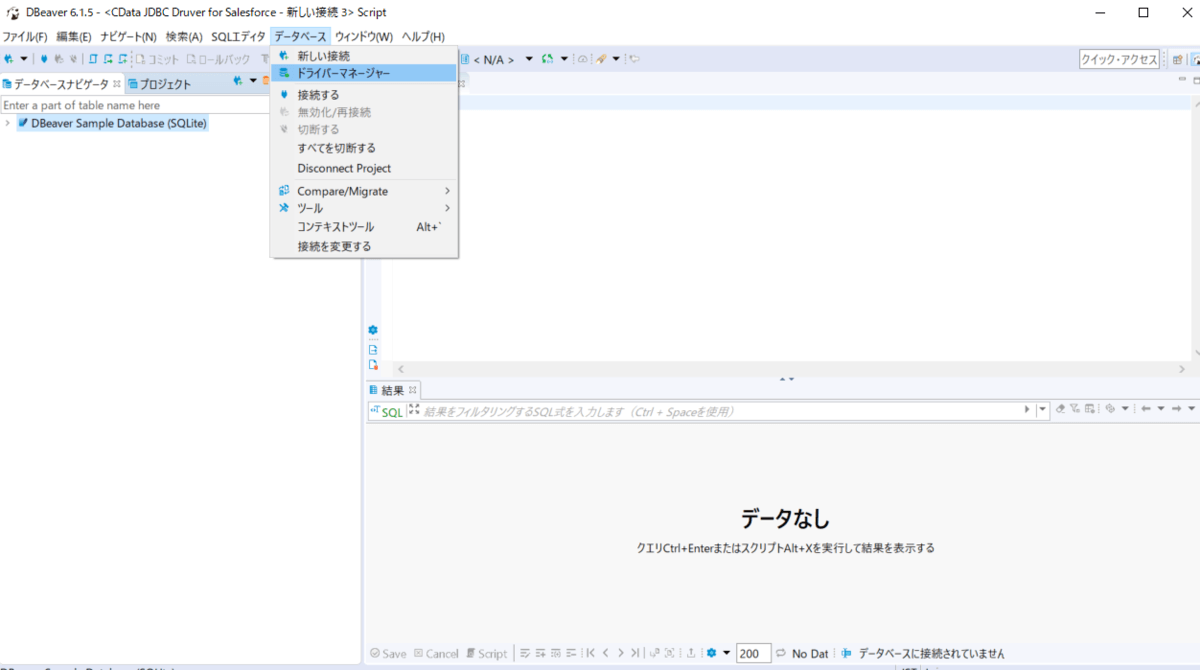This screenshot has width=1200, height=670.
Task: Click the Cancel button in results toolbar
Action: pyautogui.click(x=436, y=653)
